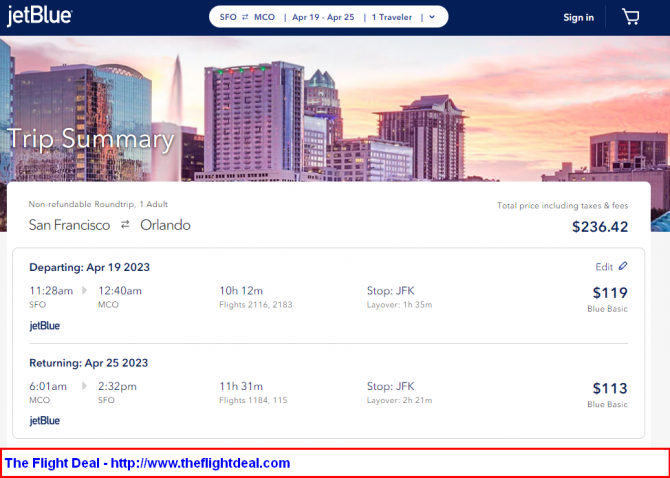Image resolution: width=670 pixels, height=478 pixels.
Task: Click Departing: Apr 19 2023 heading
Action: click(x=89, y=267)
